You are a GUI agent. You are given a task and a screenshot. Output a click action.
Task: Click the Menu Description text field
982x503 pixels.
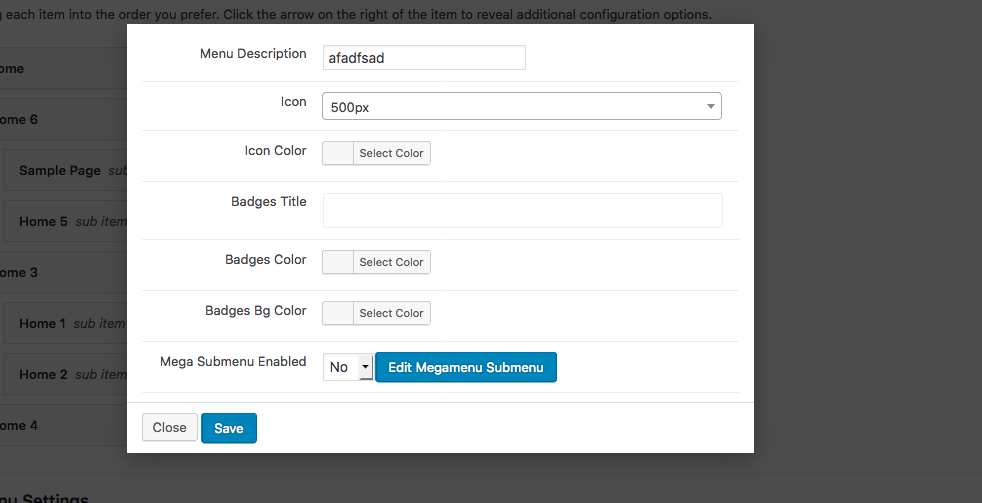[423, 58]
